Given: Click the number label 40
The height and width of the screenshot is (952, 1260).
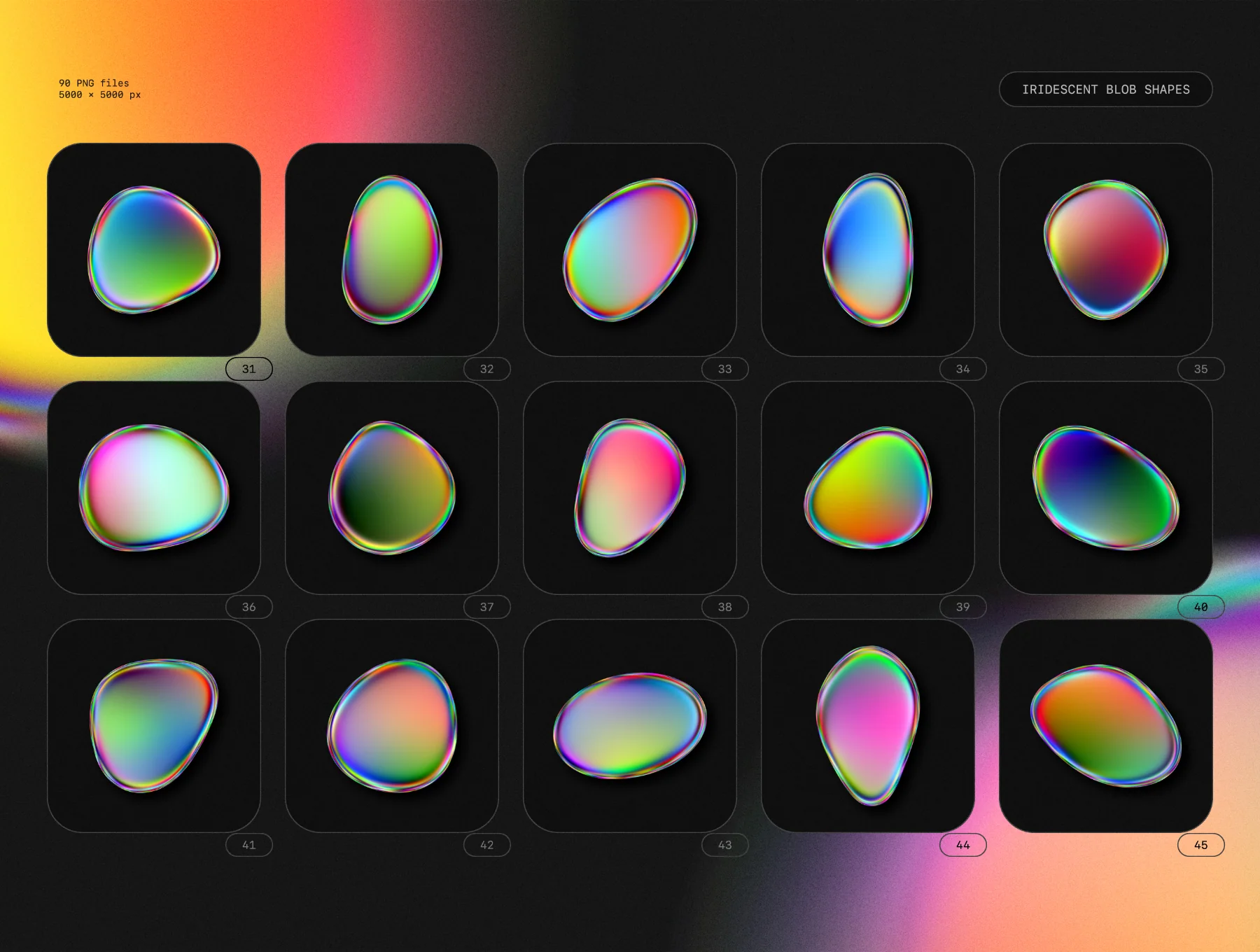Looking at the screenshot, I should point(1201,607).
